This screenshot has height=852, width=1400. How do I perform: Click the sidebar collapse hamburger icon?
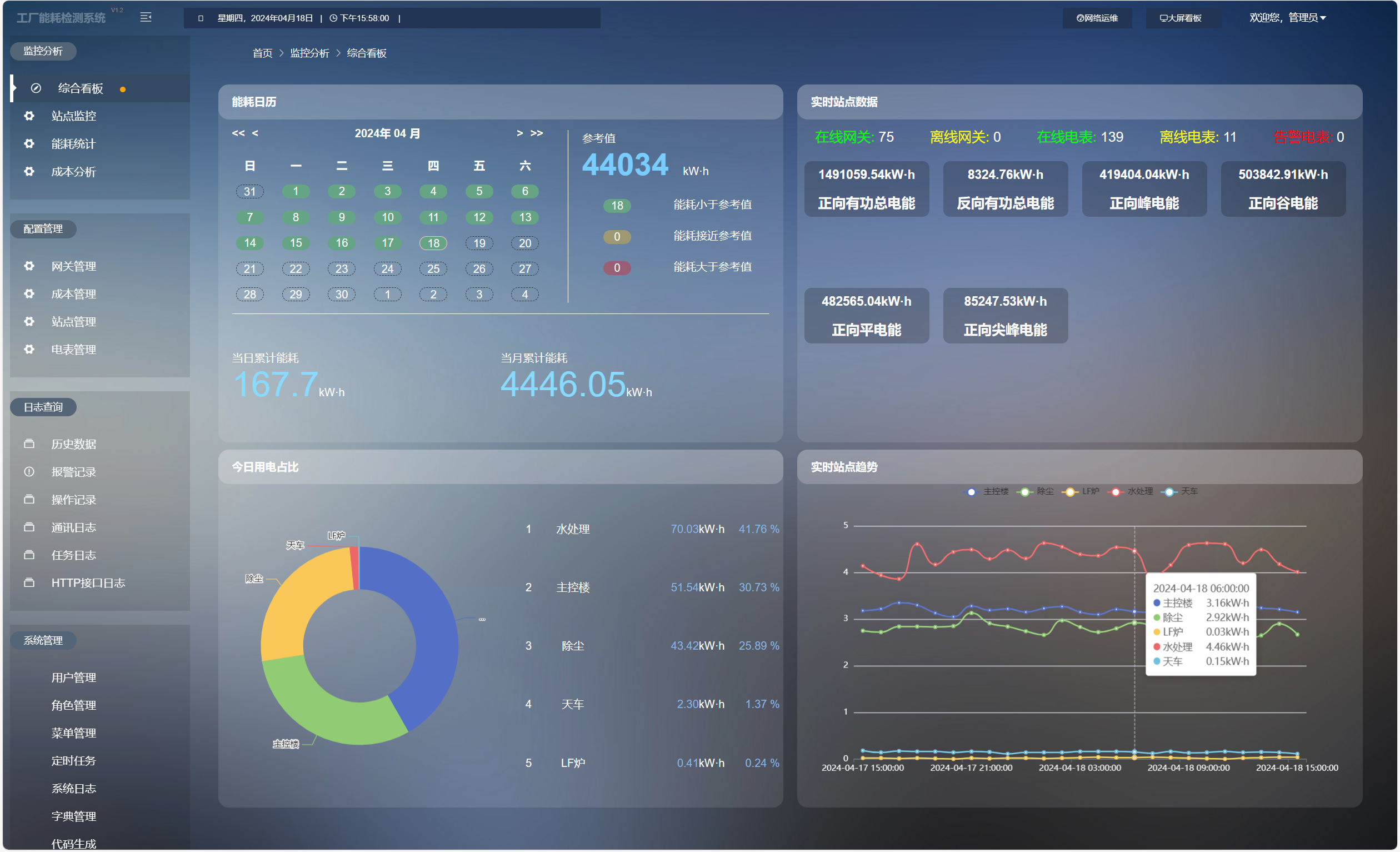[146, 18]
